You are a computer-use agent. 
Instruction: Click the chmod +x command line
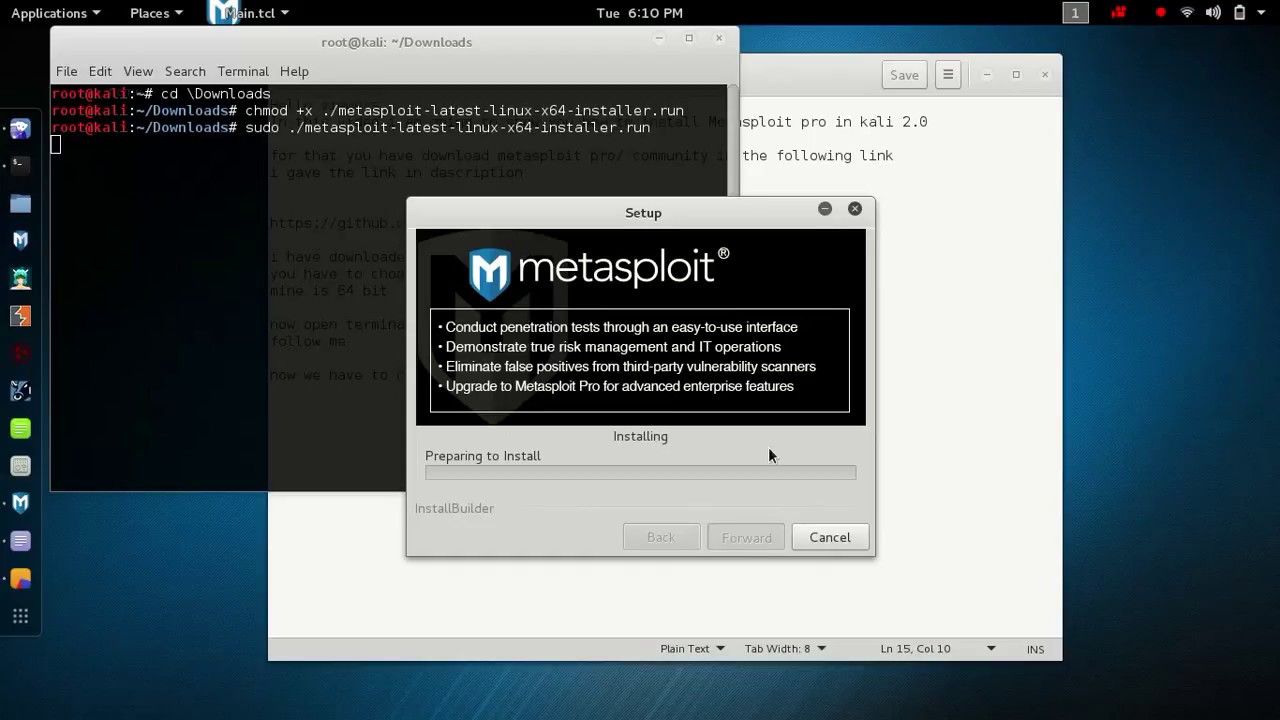pos(367,110)
